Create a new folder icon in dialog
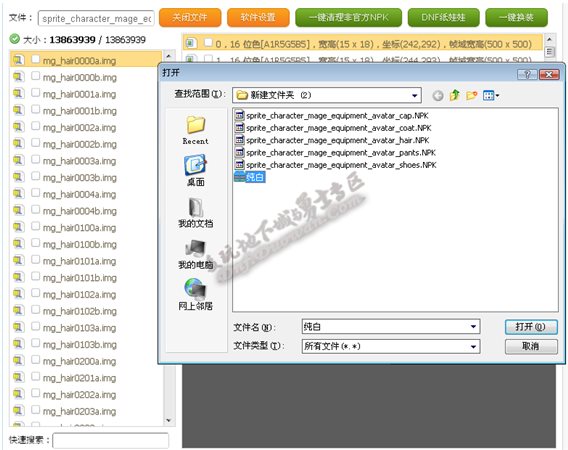Image resolution: width=568 pixels, height=450 pixels. point(471,96)
